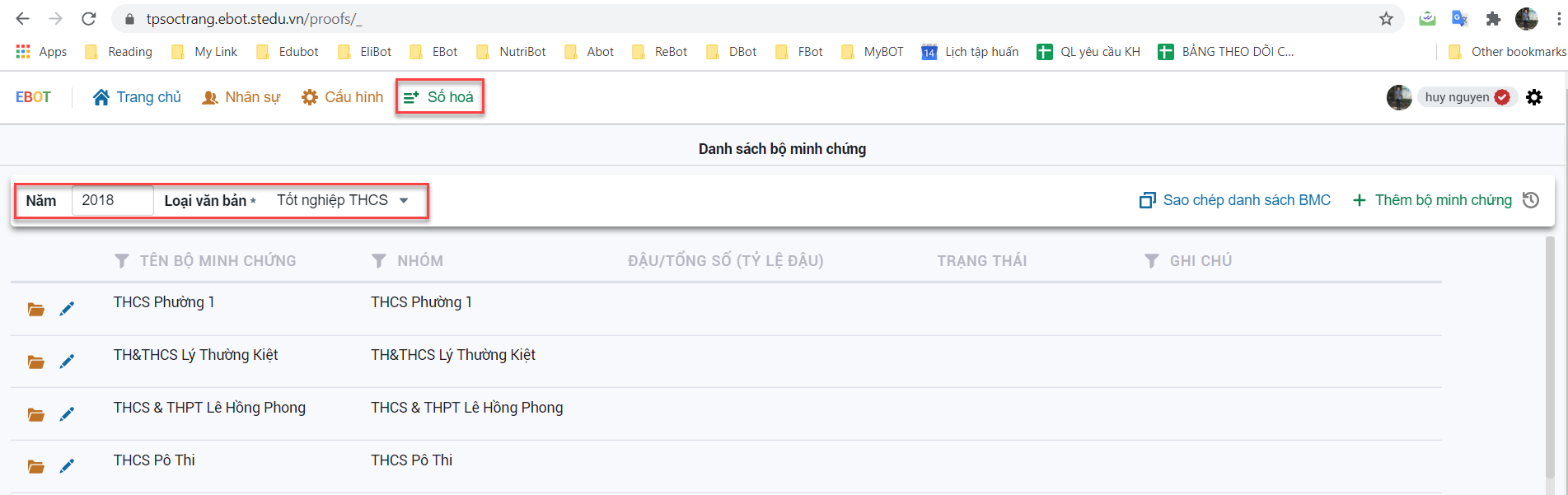Screen dimensions: 1568x495
Task: Click the Nhóm column filter icon
Action: (x=379, y=261)
